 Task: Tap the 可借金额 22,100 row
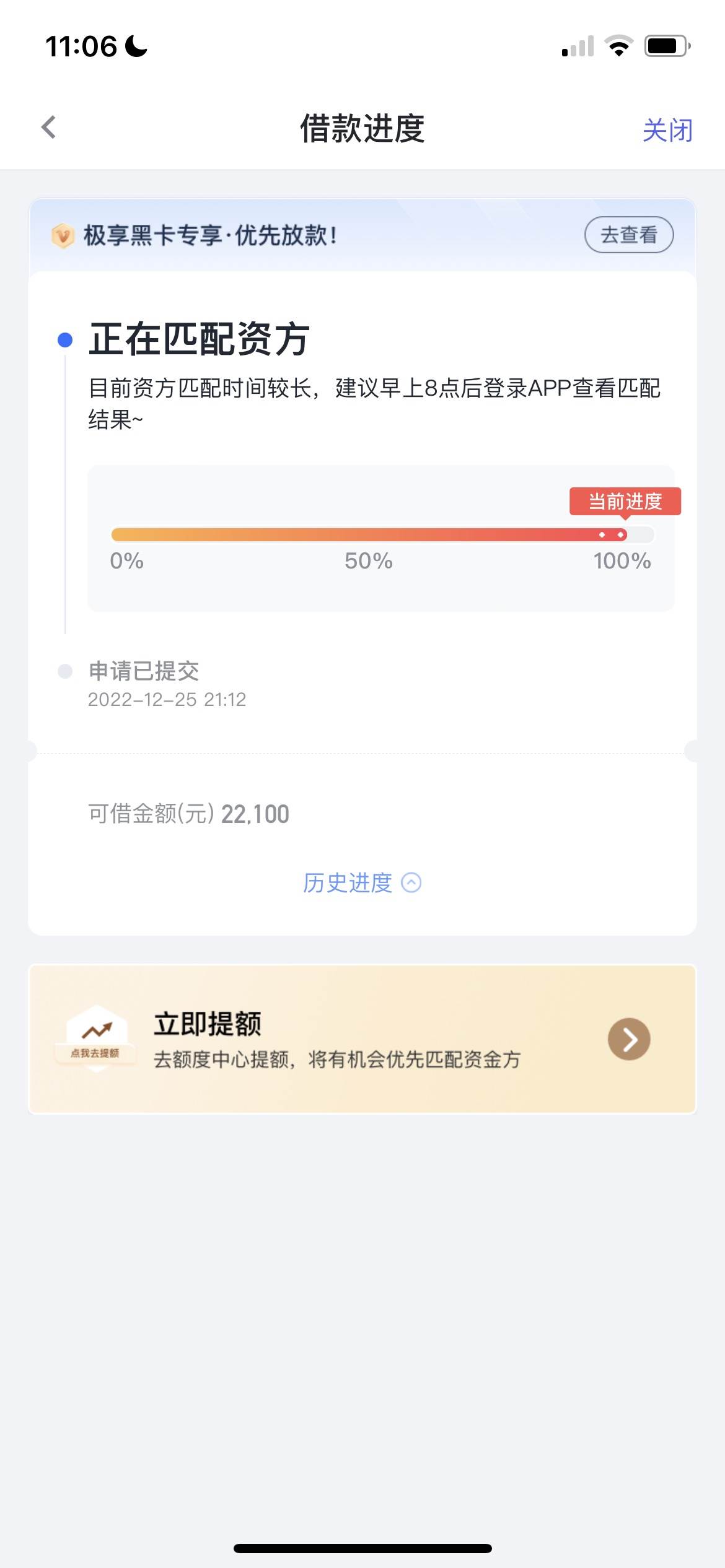188,814
